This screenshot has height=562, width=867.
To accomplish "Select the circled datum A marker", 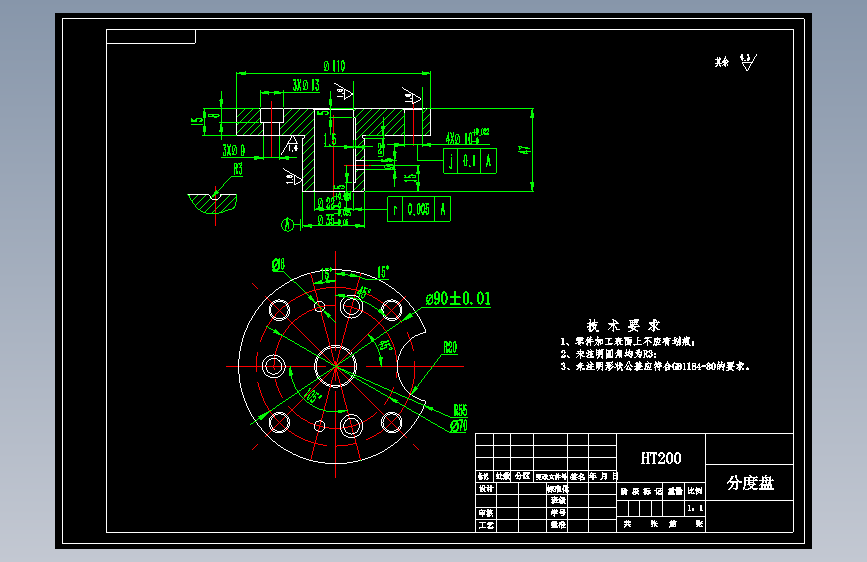I will [x=287, y=225].
